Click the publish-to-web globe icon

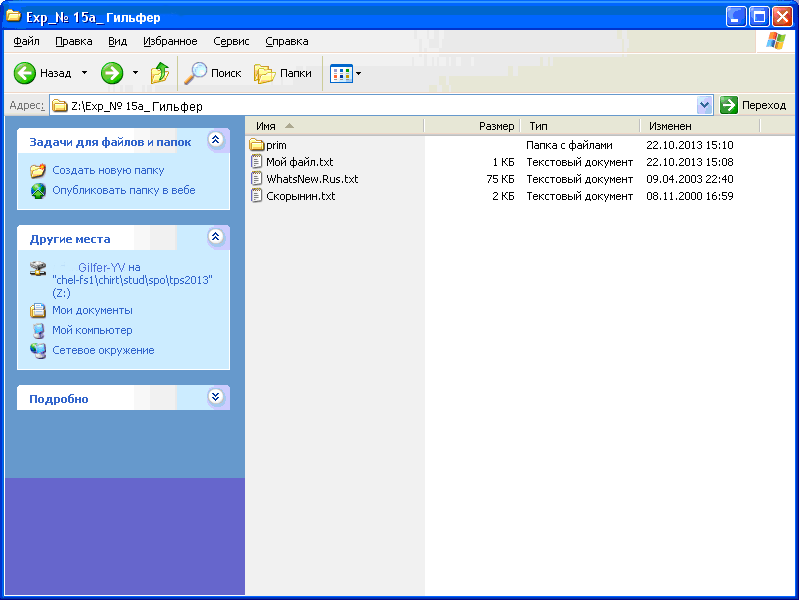click(x=38, y=190)
